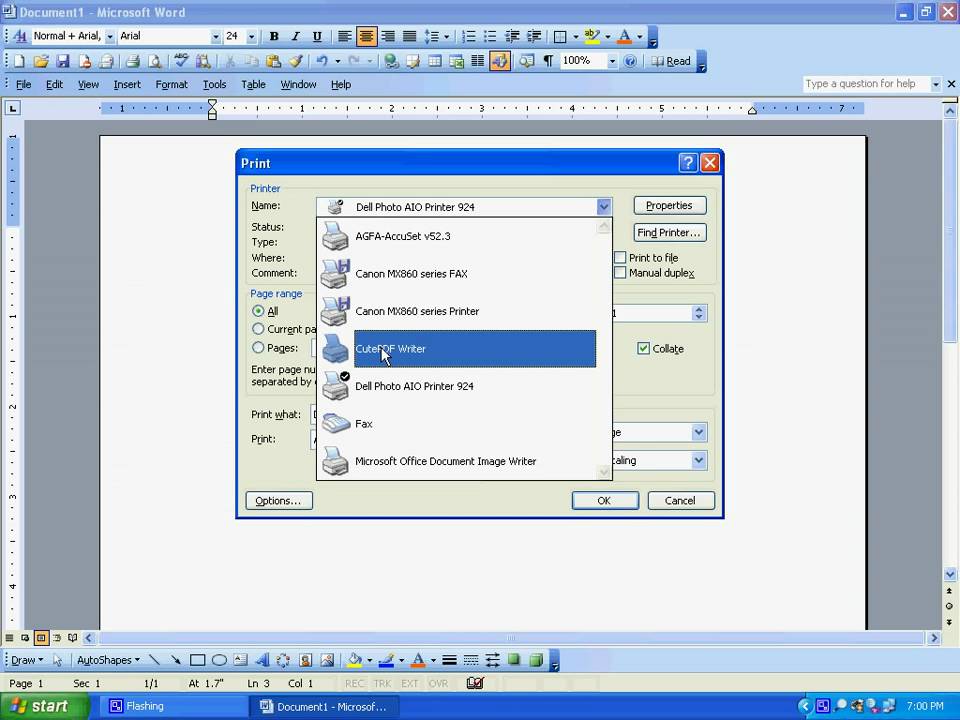Screen dimensions: 960x720
Task: Toggle Show/Hide paragraph marks
Action: tap(549, 61)
